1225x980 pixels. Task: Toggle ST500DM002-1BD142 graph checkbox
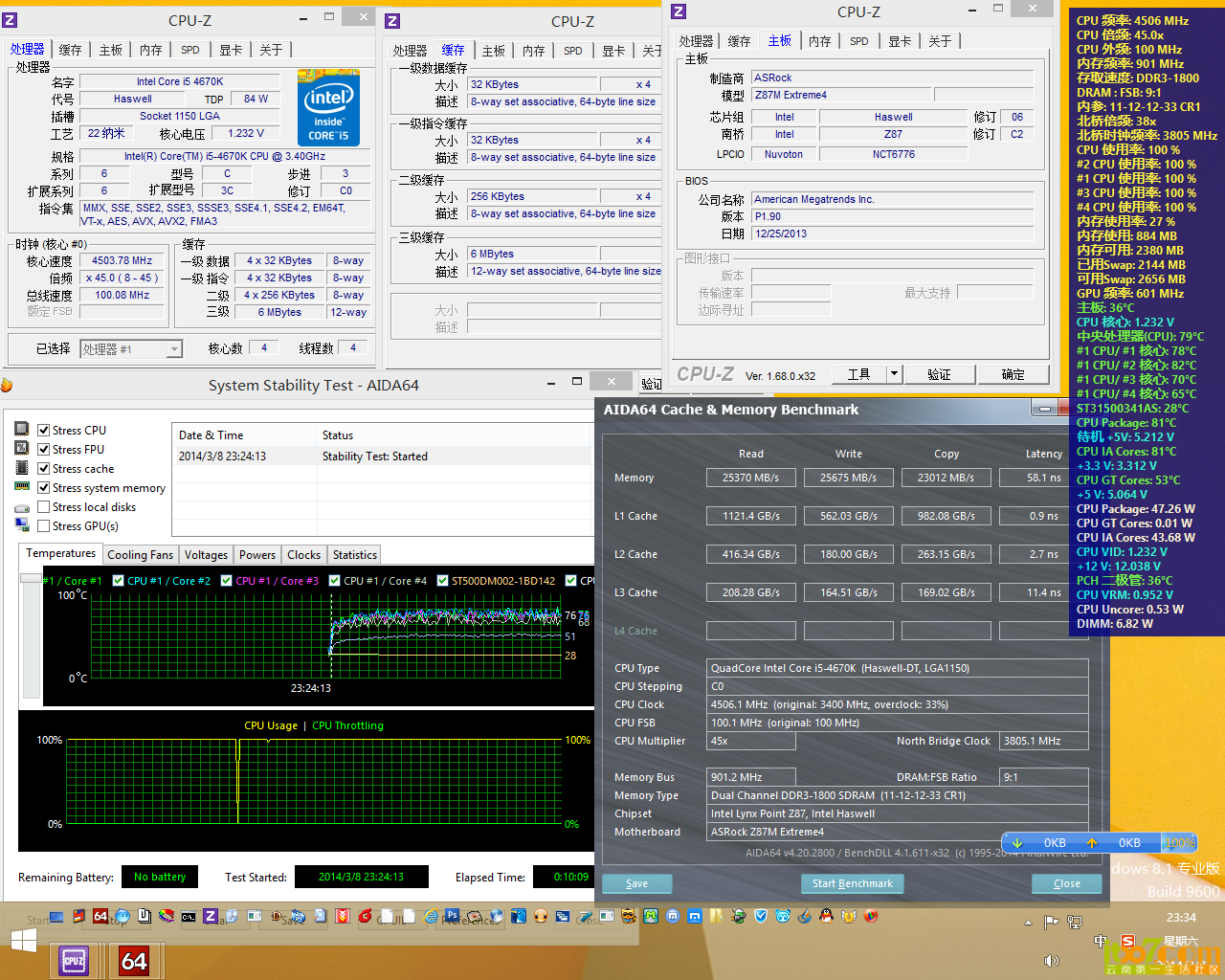(x=443, y=580)
